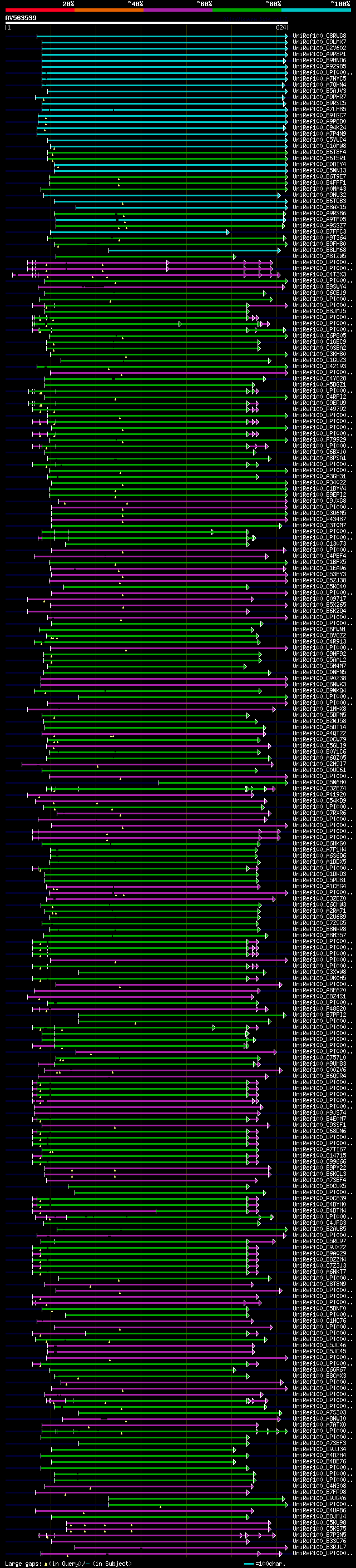356x1568 pixels.
Task: Click hit label UniRef100_A7LH85
Action: (319, 109)
